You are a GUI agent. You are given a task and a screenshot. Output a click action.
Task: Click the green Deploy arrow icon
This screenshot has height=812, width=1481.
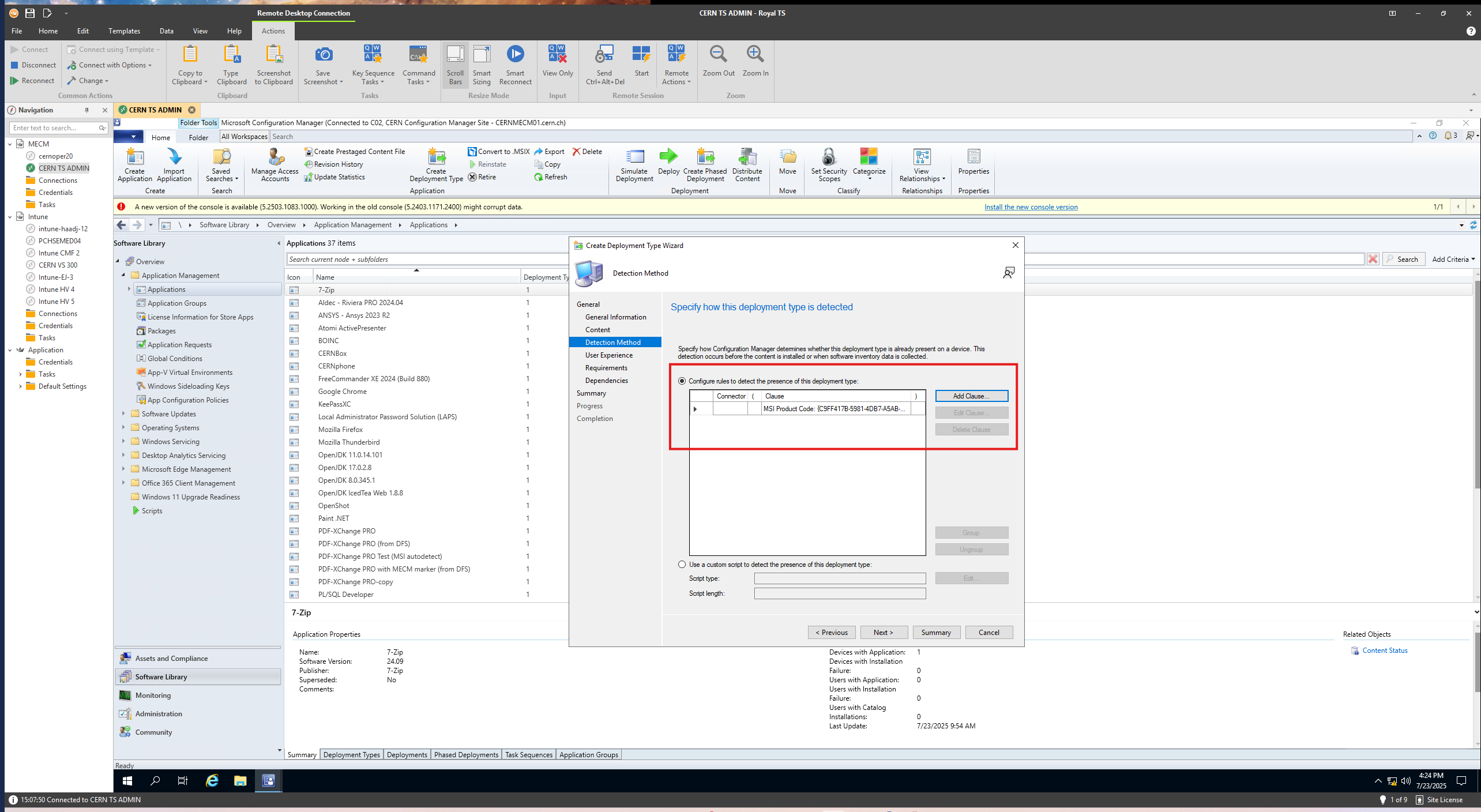click(x=668, y=156)
